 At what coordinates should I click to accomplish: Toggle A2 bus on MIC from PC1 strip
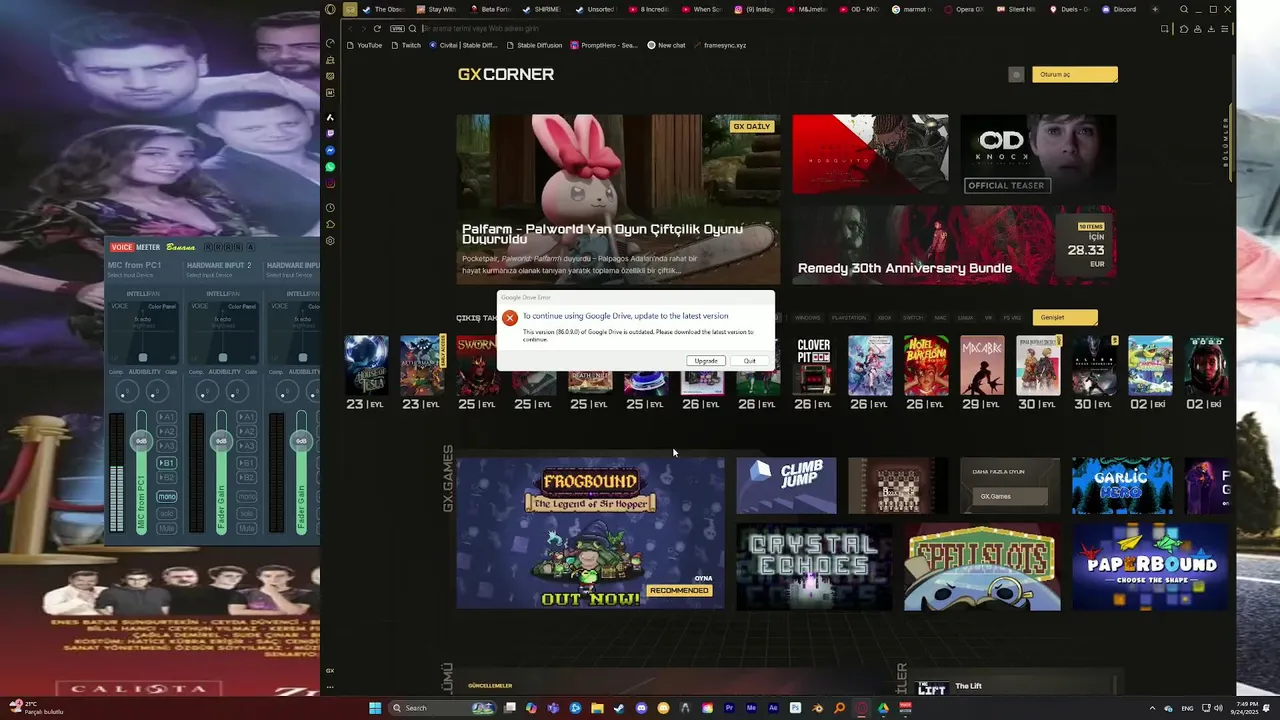167,432
